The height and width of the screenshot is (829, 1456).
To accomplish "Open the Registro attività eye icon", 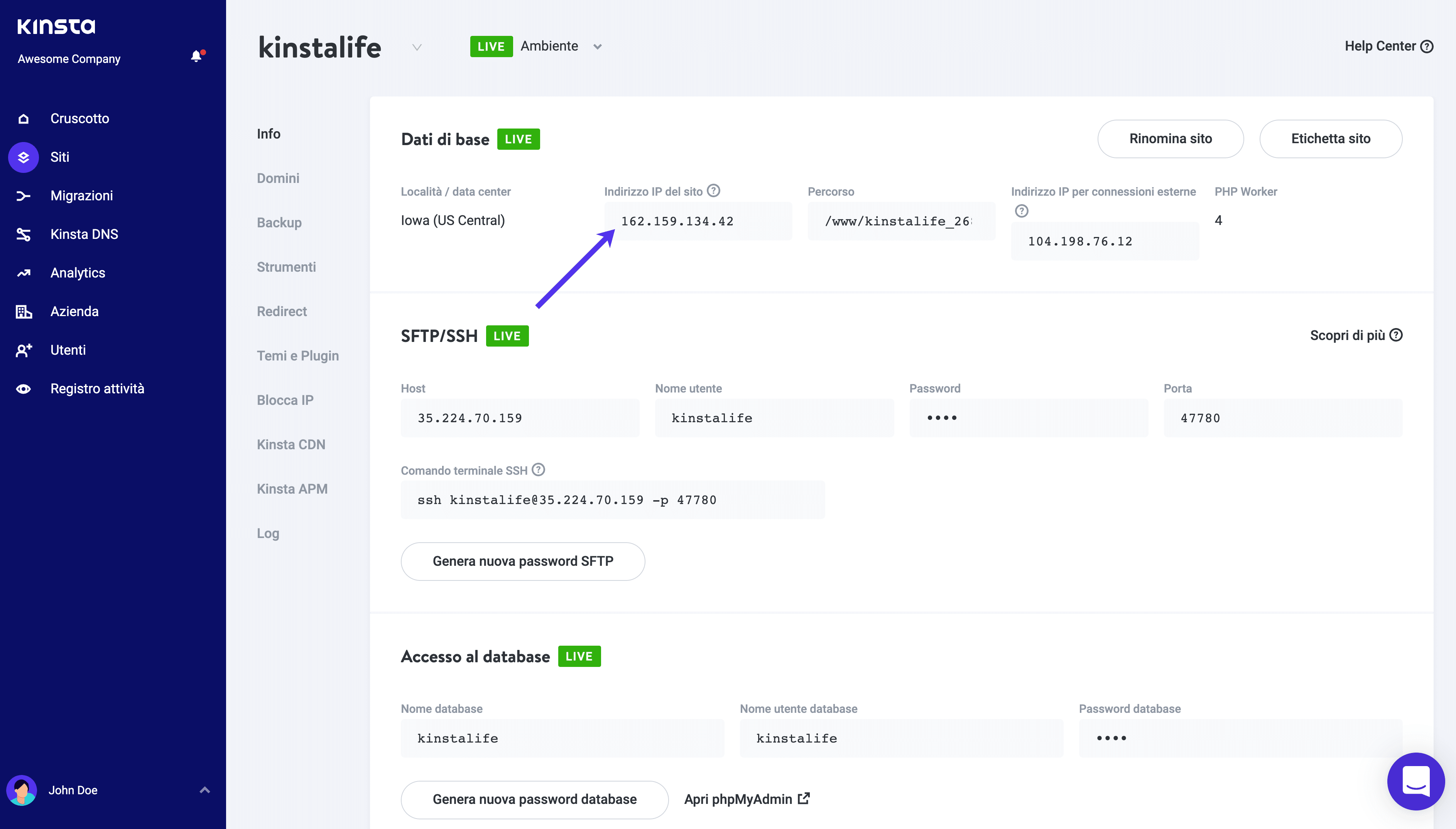I will point(23,388).
